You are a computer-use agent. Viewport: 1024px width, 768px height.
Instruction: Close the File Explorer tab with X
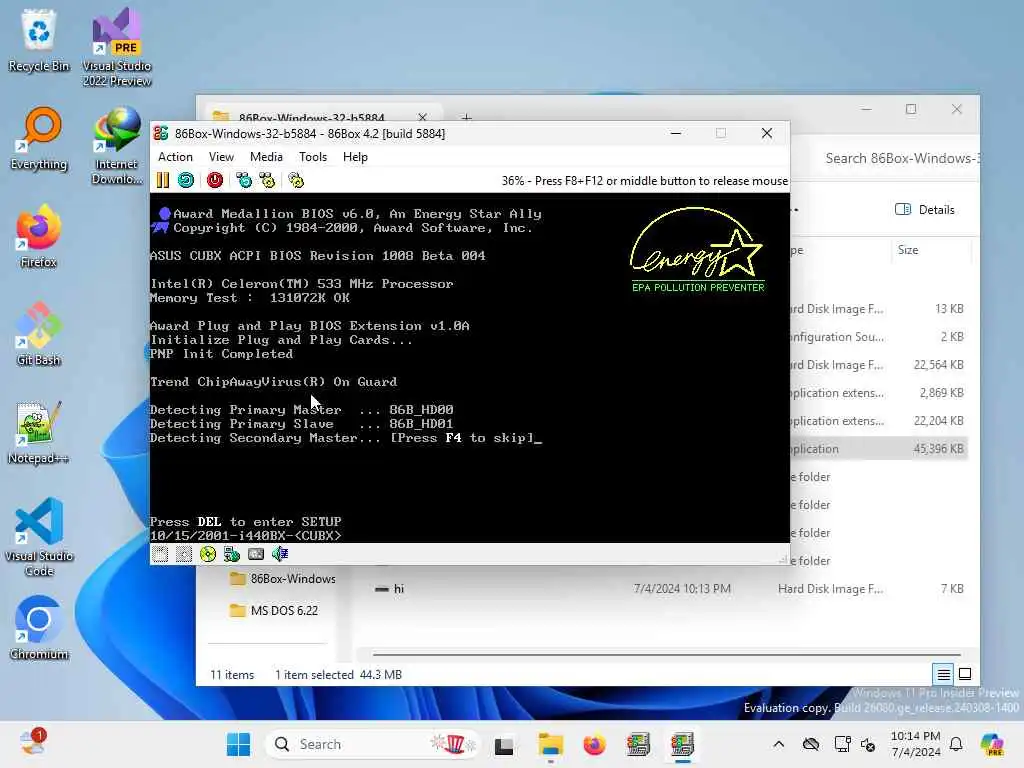pyautogui.click(x=423, y=118)
